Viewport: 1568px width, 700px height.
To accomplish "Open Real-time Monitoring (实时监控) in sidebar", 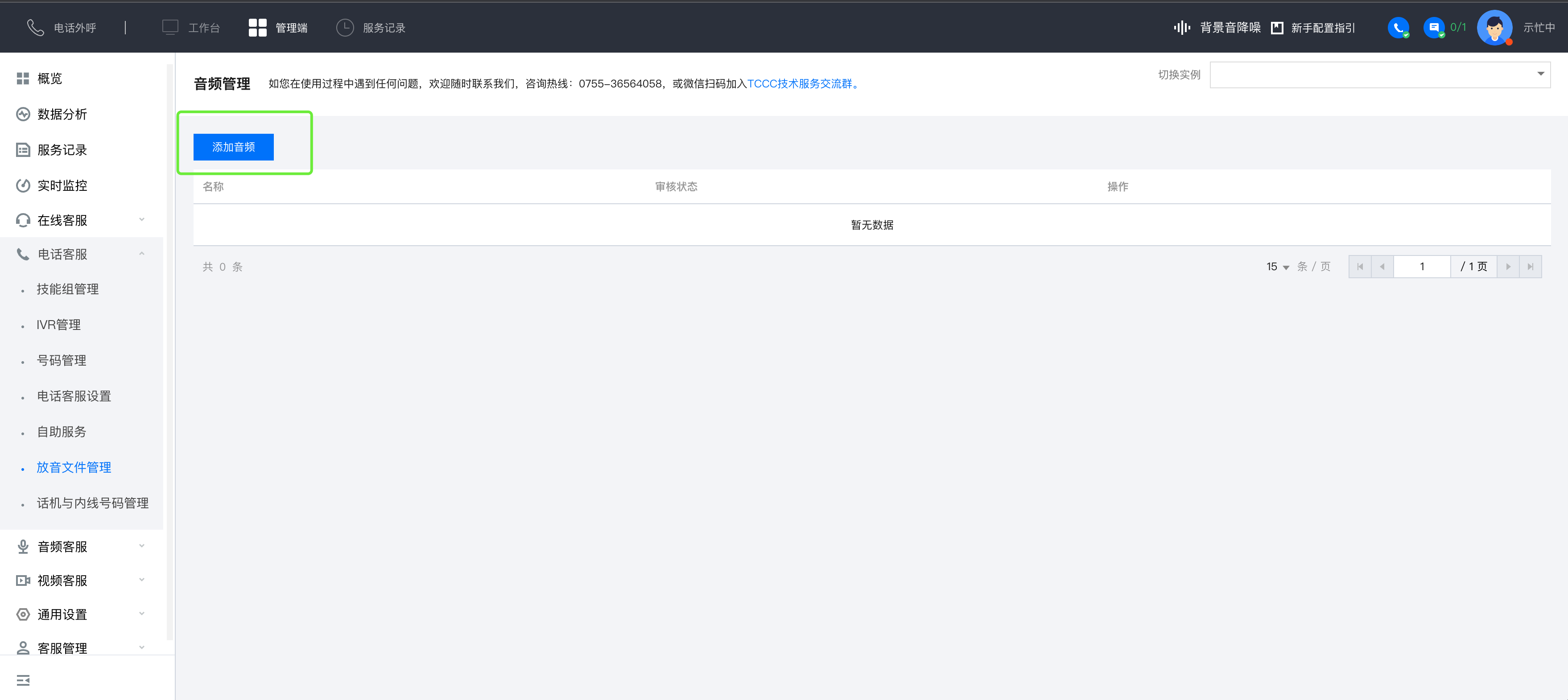I will click(62, 185).
